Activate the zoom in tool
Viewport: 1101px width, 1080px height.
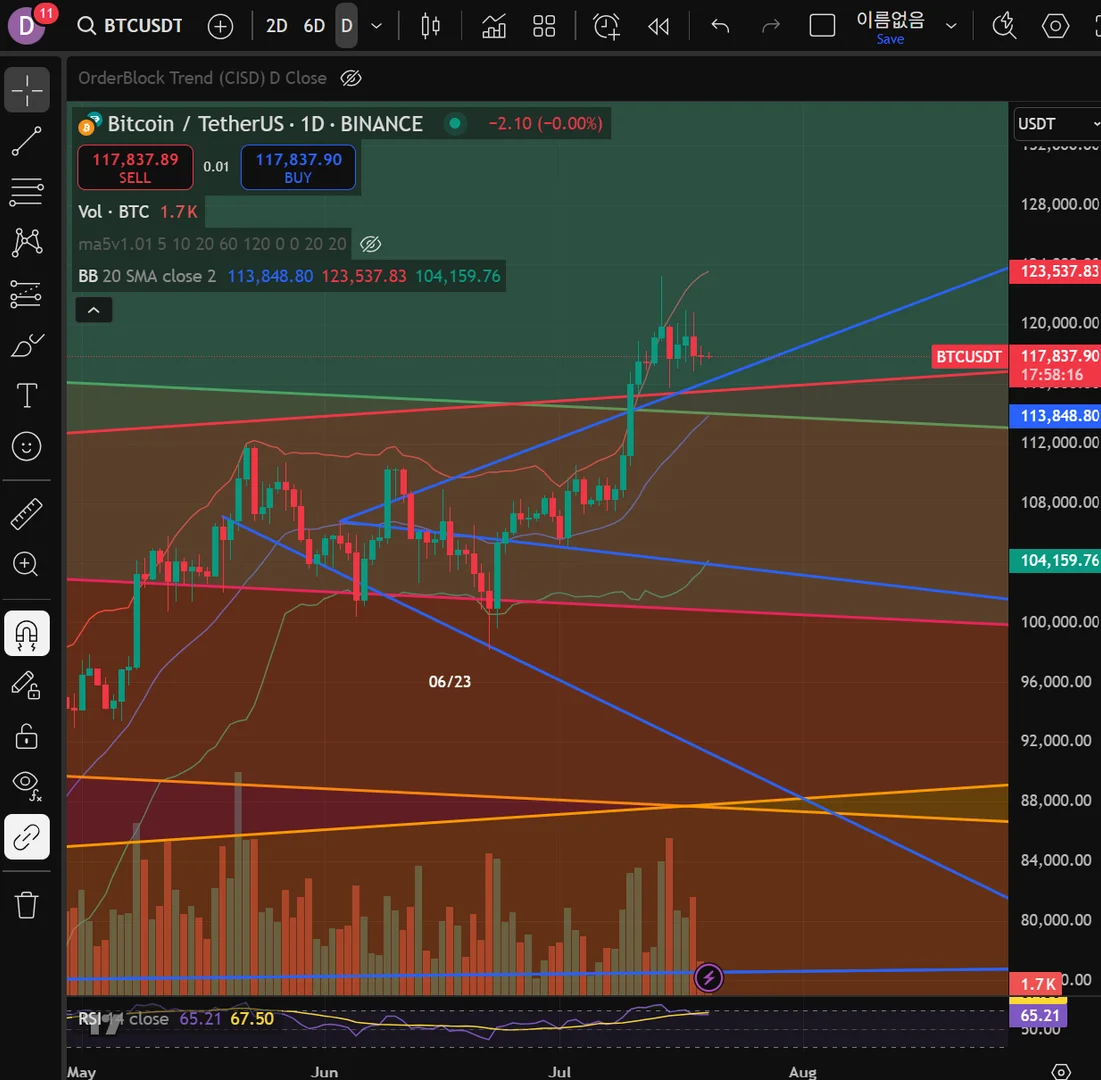point(27,564)
